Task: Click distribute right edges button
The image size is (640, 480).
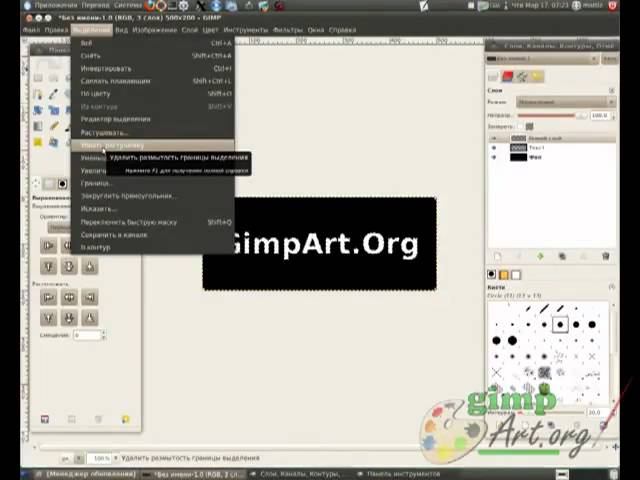Action: (x=90, y=297)
